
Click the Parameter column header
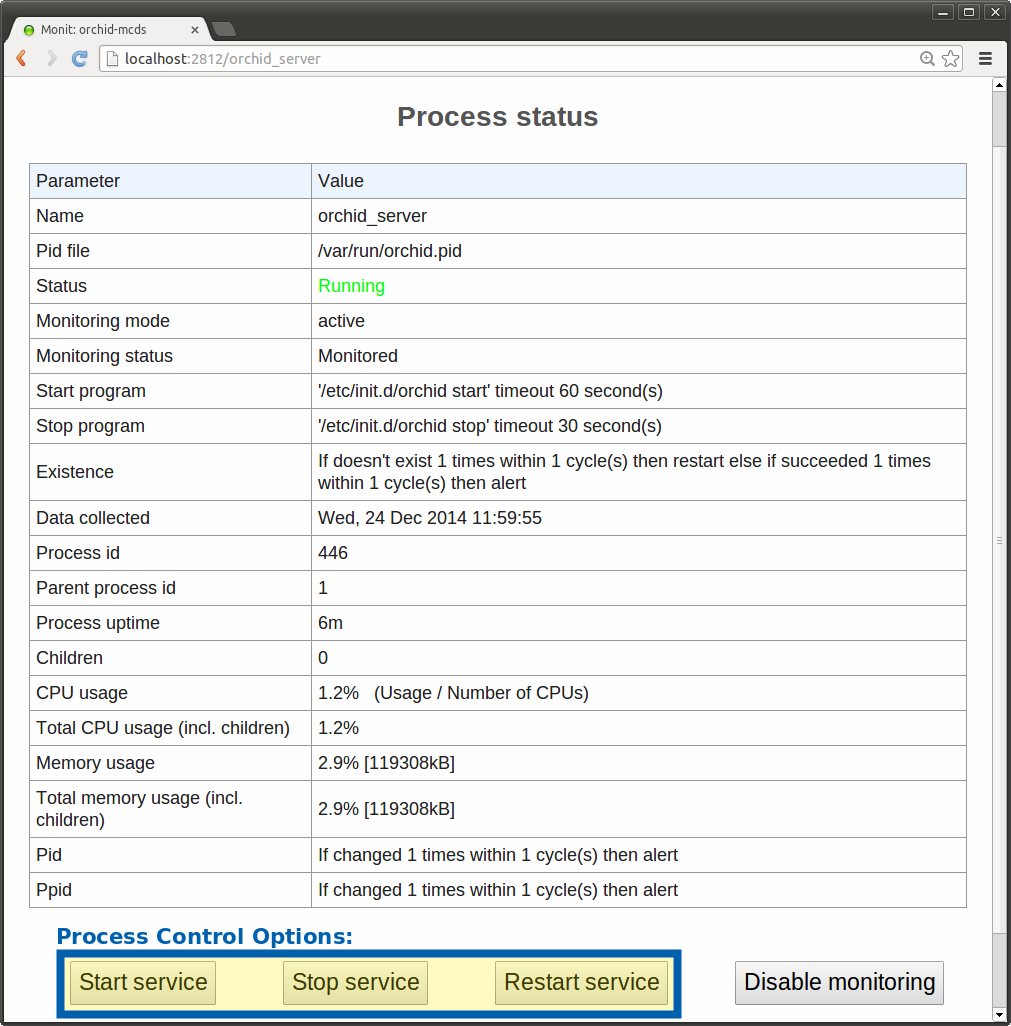point(78,181)
